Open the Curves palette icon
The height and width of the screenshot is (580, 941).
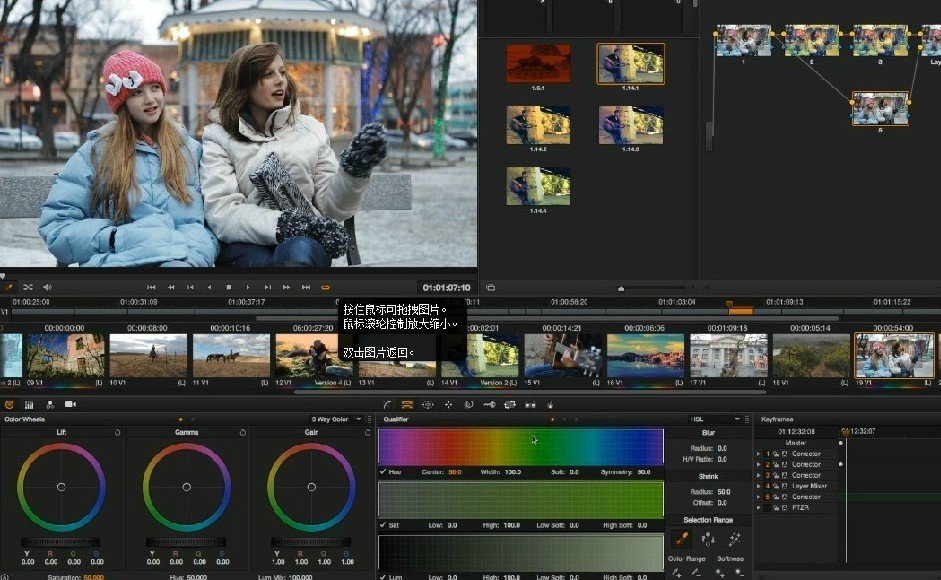coord(387,404)
